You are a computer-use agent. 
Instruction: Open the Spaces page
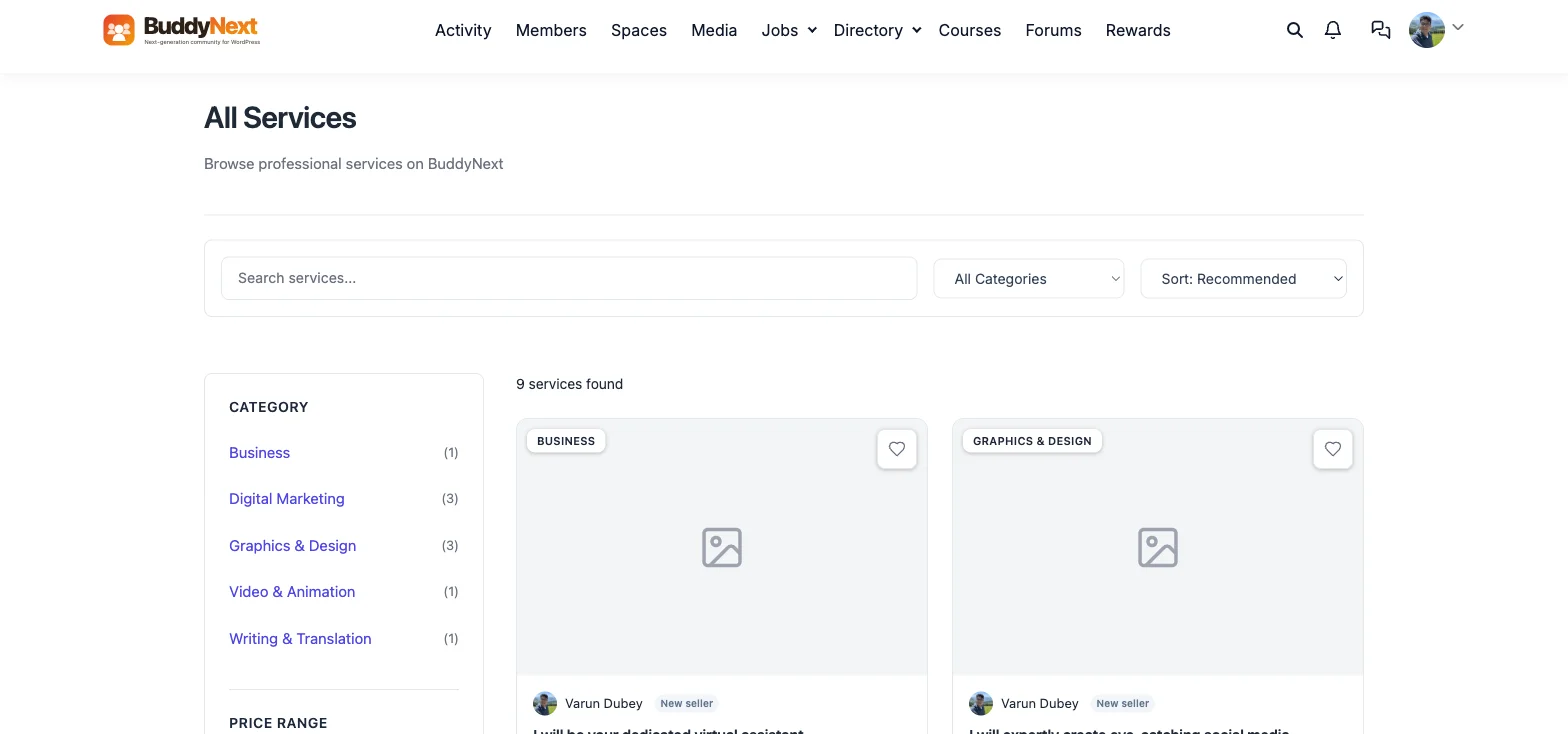pyautogui.click(x=639, y=30)
